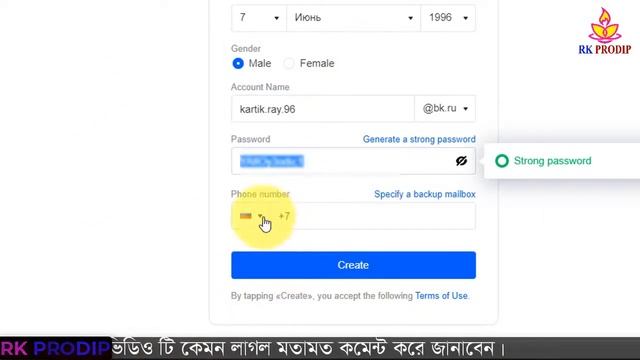Click Generate a strong password link
This screenshot has width=640, height=360.
click(x=419, y=139)
